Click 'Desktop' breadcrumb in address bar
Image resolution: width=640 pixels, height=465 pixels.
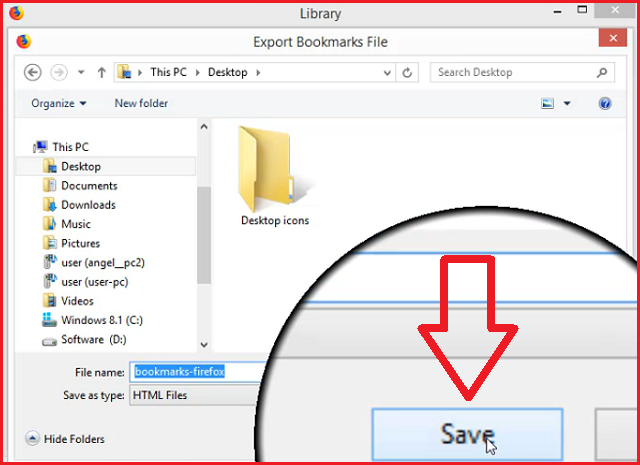click(227, 72)
